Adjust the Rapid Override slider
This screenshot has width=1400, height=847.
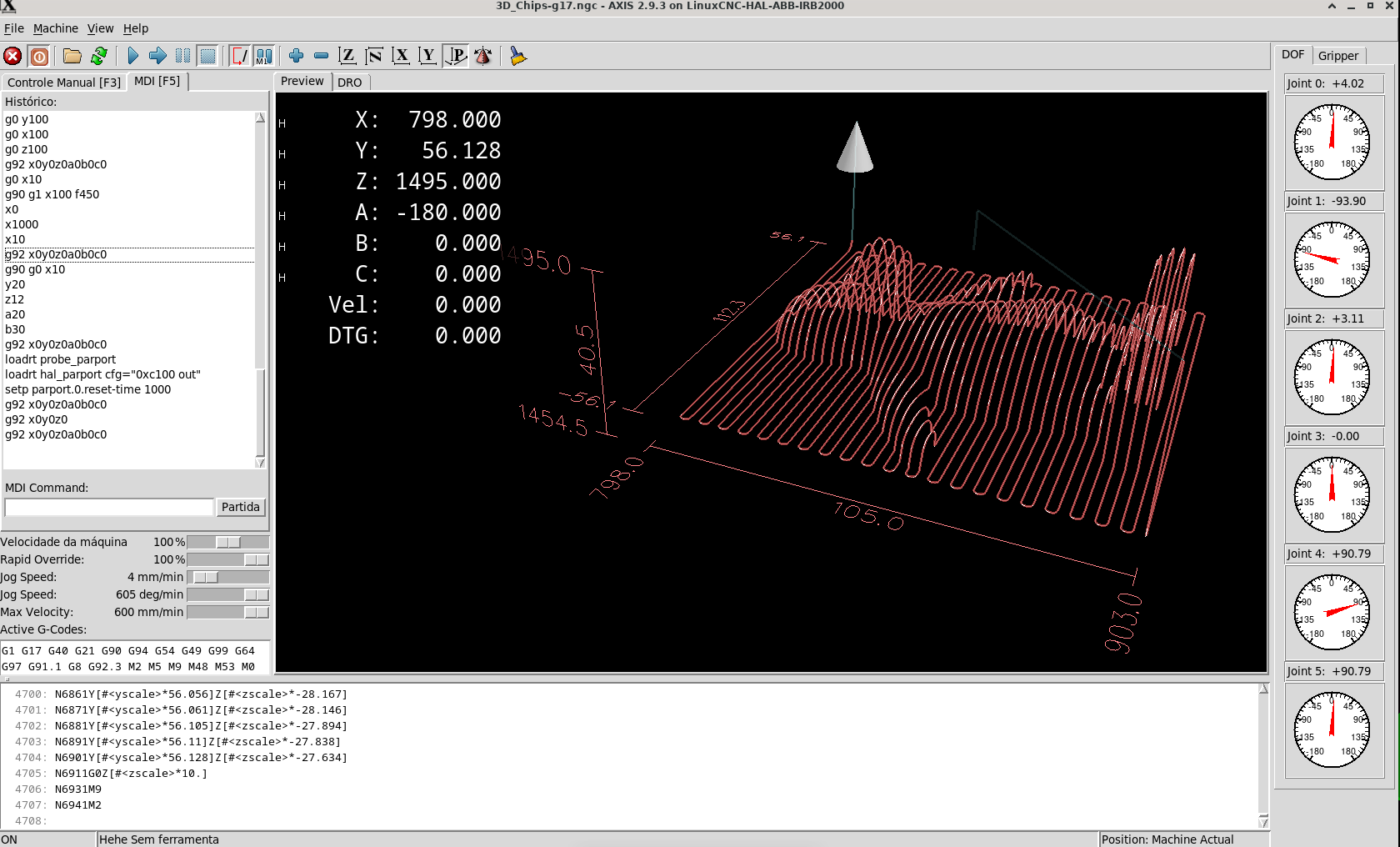227,559
